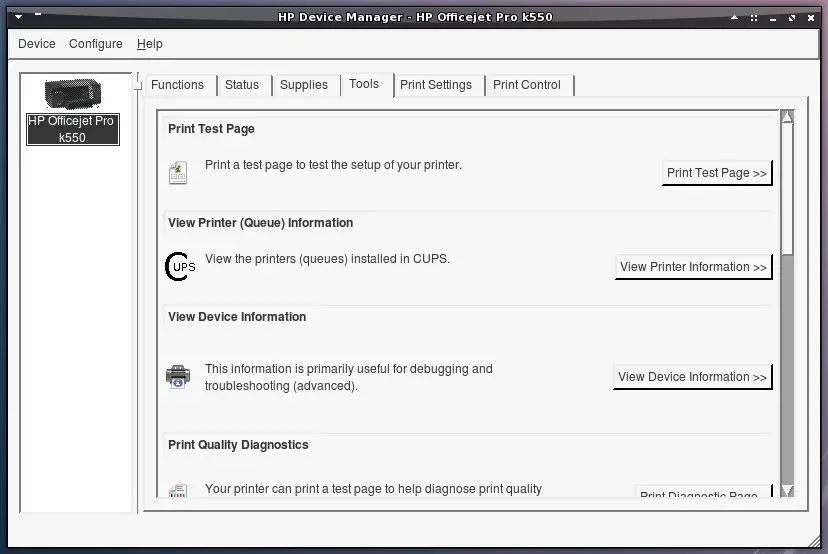Switch to the Supplies tab
The width and height of the screenshot is (828, 554).
(304, 85)
